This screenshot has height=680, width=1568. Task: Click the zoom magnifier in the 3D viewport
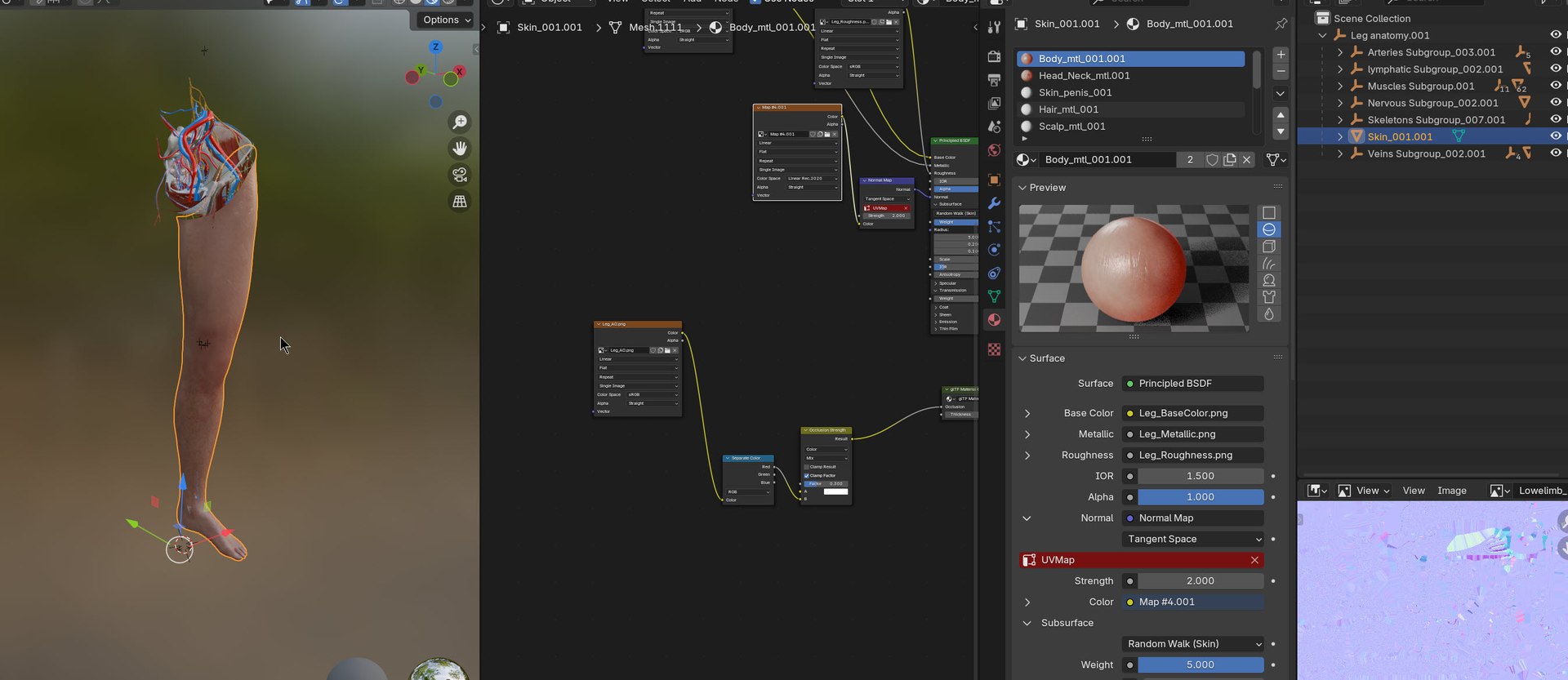460,122
